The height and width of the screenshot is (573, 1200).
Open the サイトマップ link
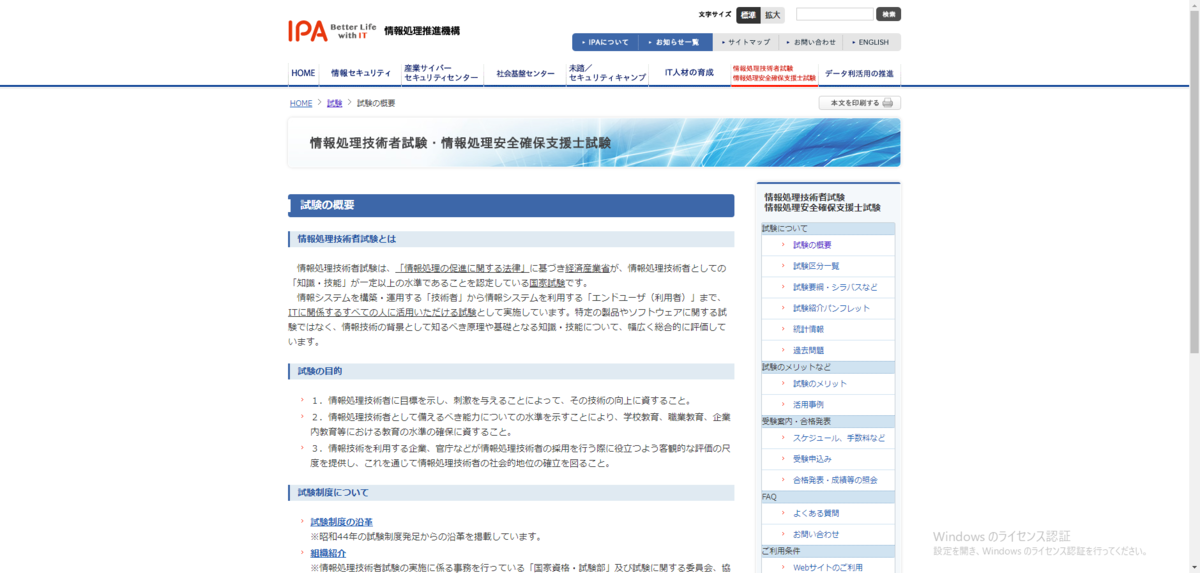coord(745,42)
